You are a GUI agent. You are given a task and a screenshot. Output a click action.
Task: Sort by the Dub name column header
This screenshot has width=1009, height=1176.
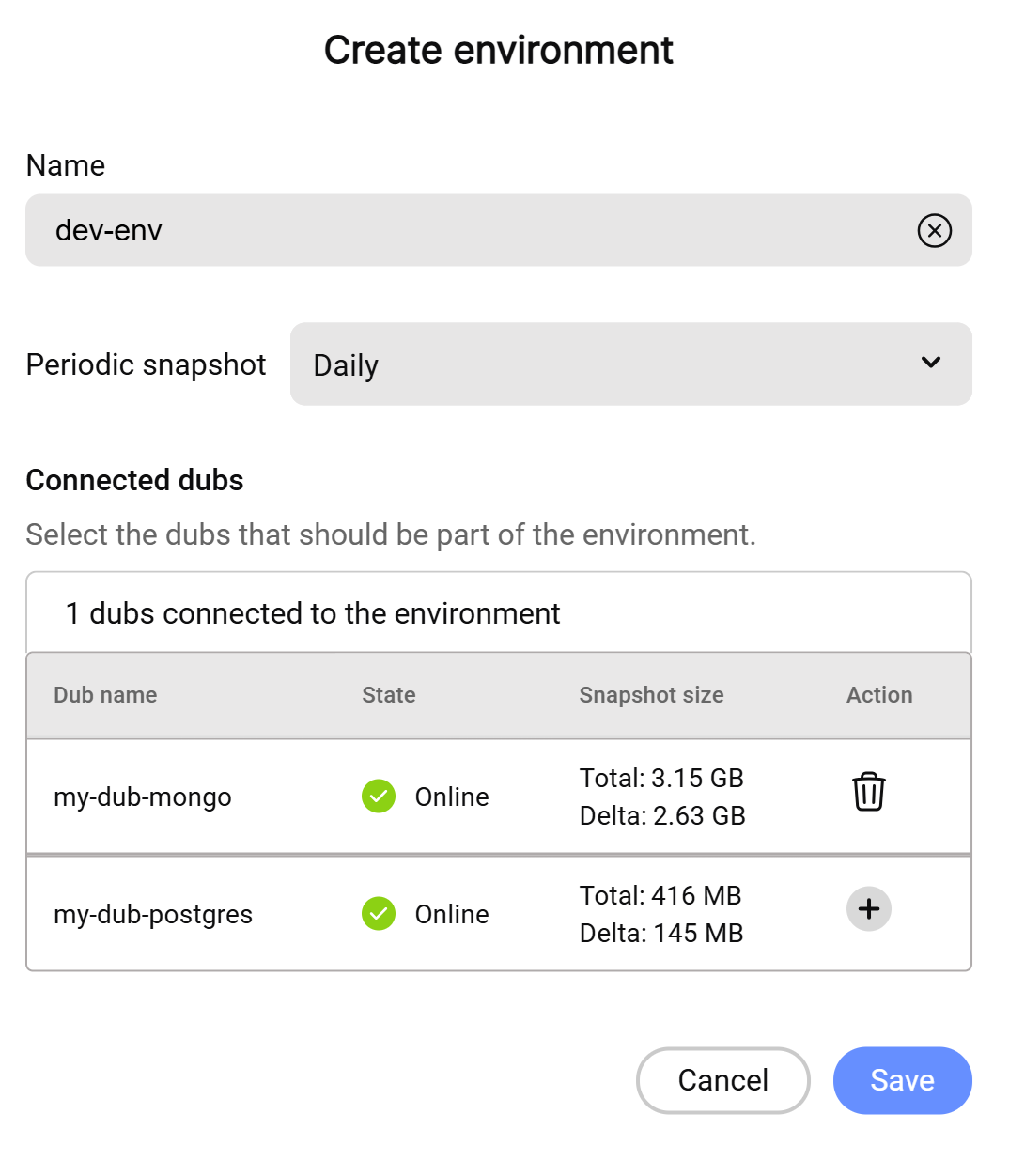[x=105, y=695]
